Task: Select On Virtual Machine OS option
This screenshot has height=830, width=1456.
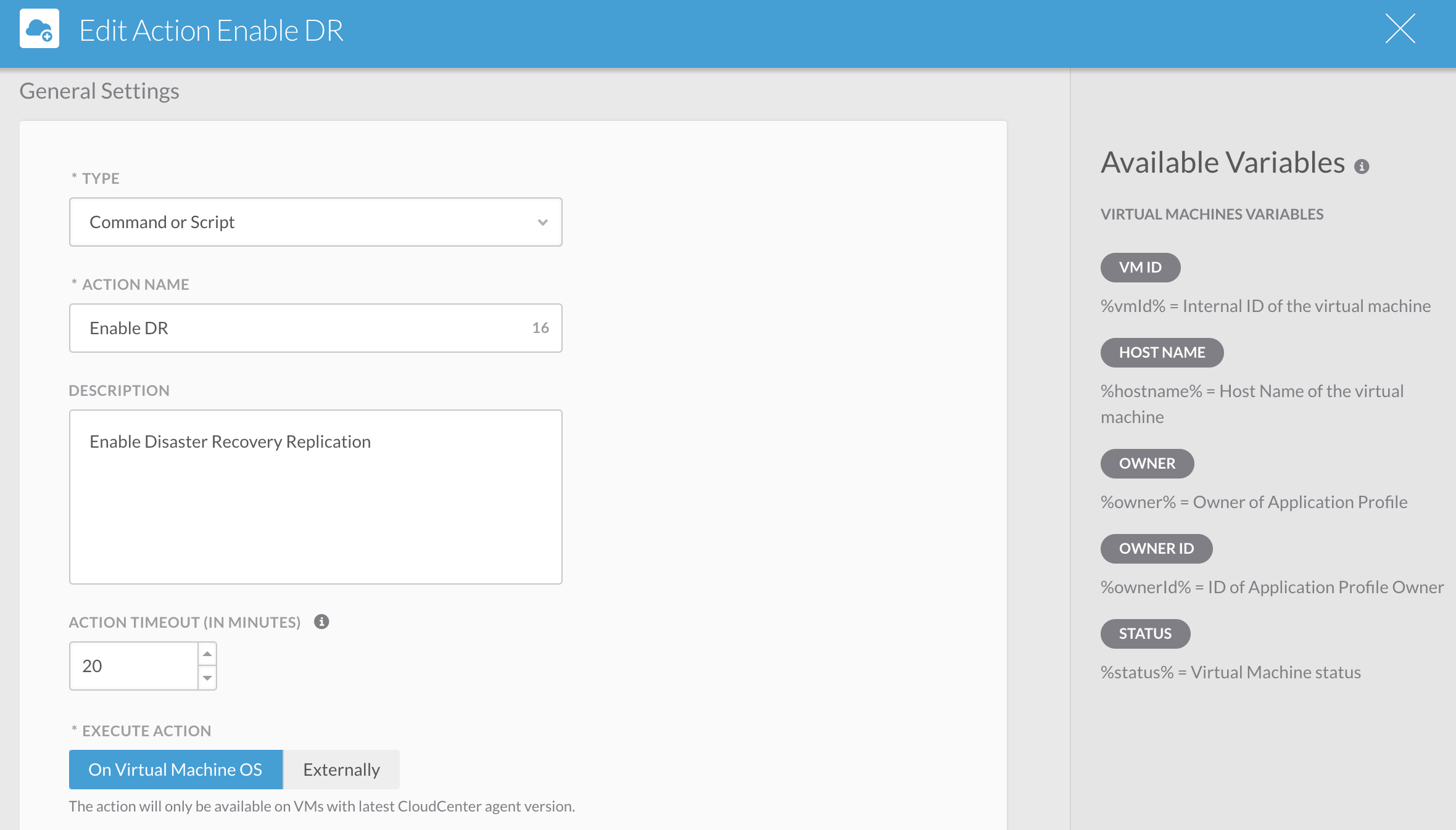Action: pos(175,770)
